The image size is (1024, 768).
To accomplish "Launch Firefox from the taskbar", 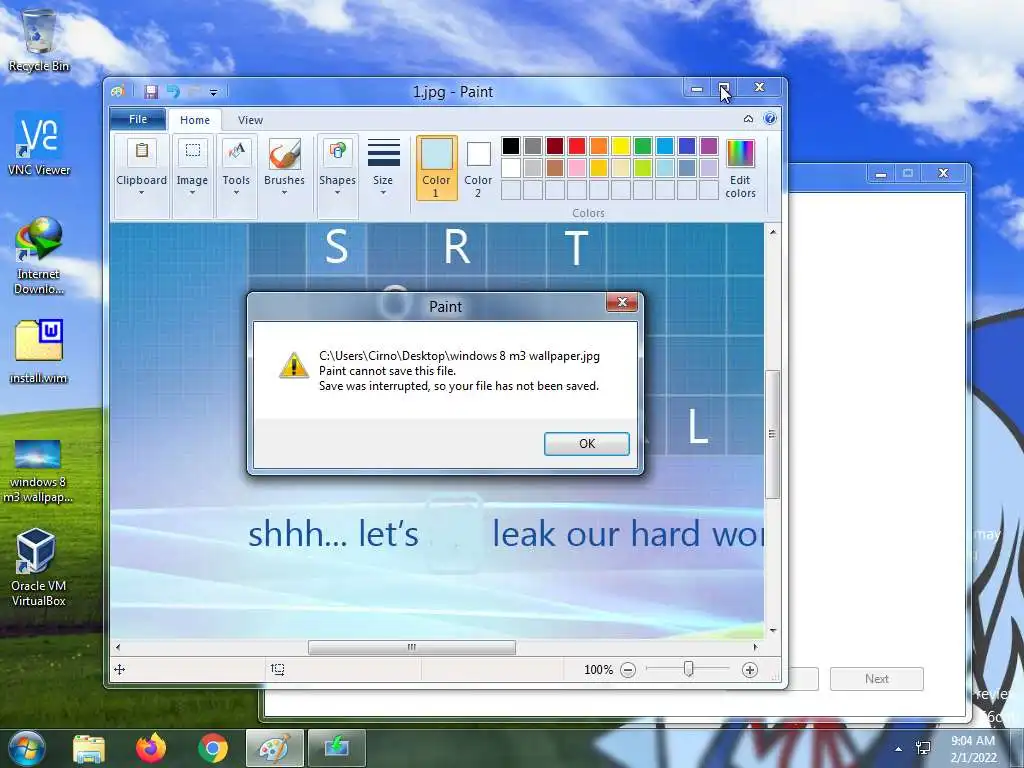I will [151, 748].
